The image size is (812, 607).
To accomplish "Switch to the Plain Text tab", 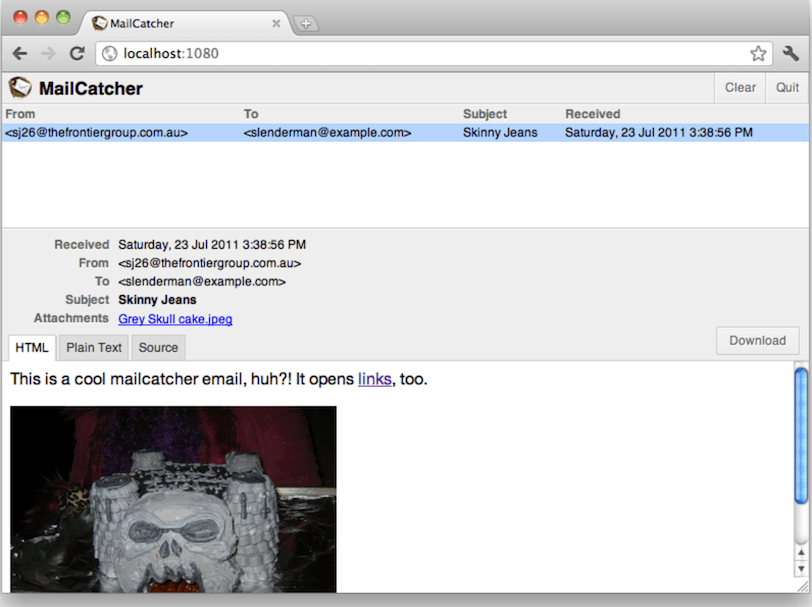I will click(x=94, y=348).
